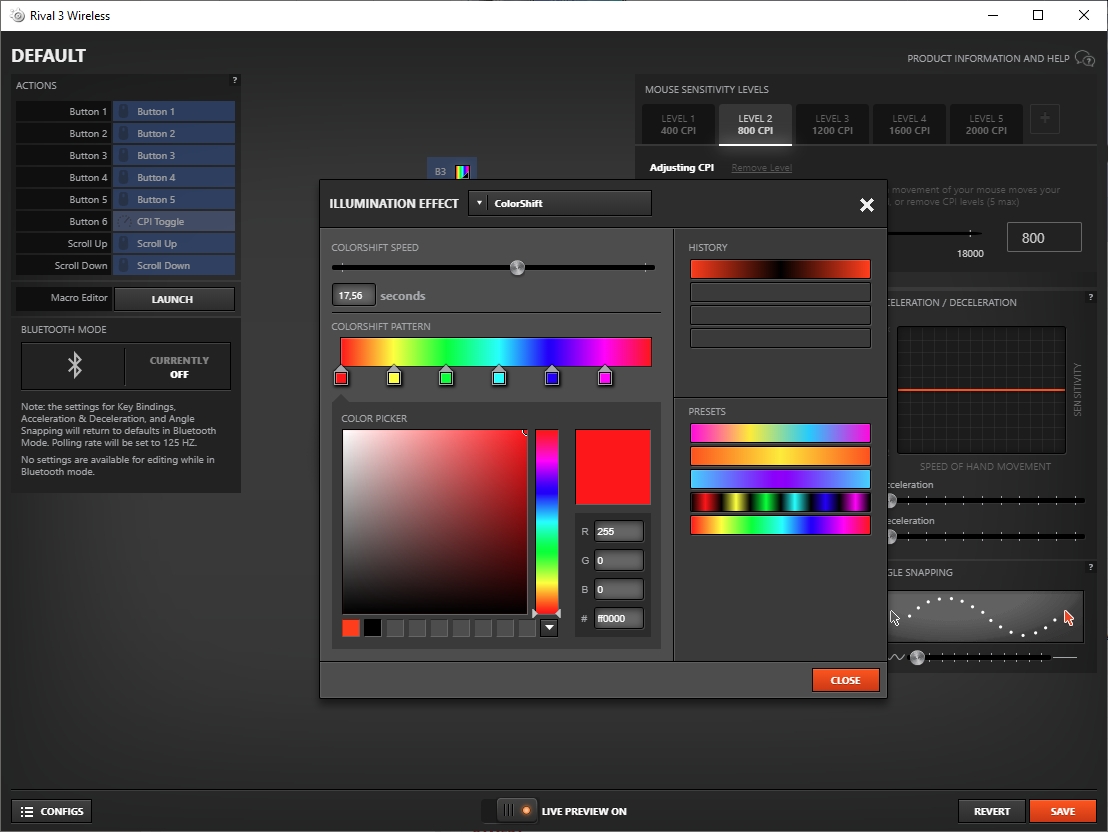This screenshot has width=1108, height=832.
Task: Select the Level 3 1200 CPI tab
Action: tap(832, 124)
